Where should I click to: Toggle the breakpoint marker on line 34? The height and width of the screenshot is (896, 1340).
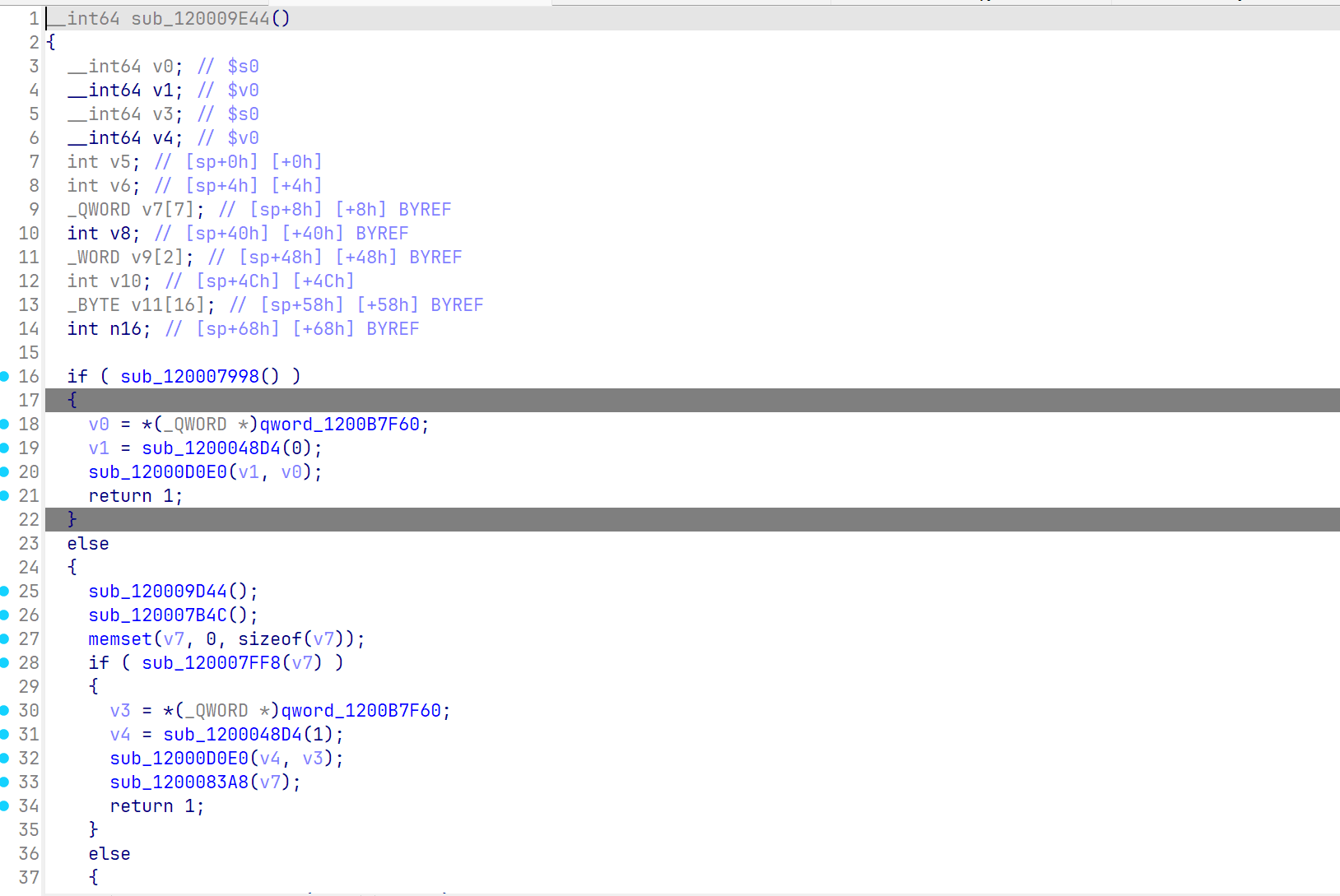(6, 805)
